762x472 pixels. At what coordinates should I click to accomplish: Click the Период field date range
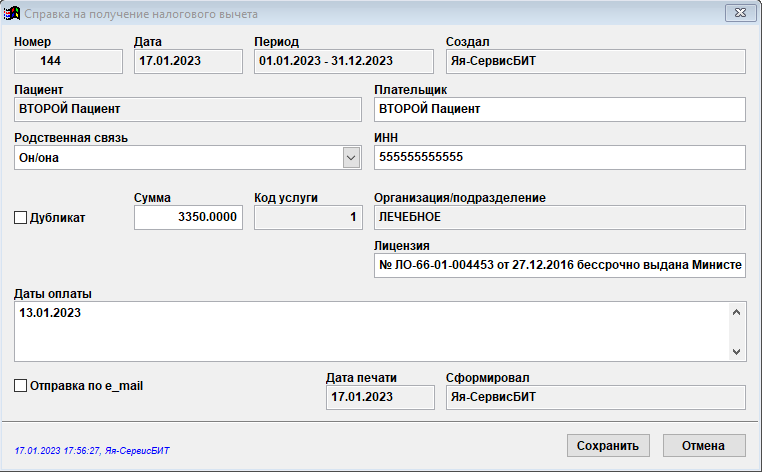[x=344, y=61]
